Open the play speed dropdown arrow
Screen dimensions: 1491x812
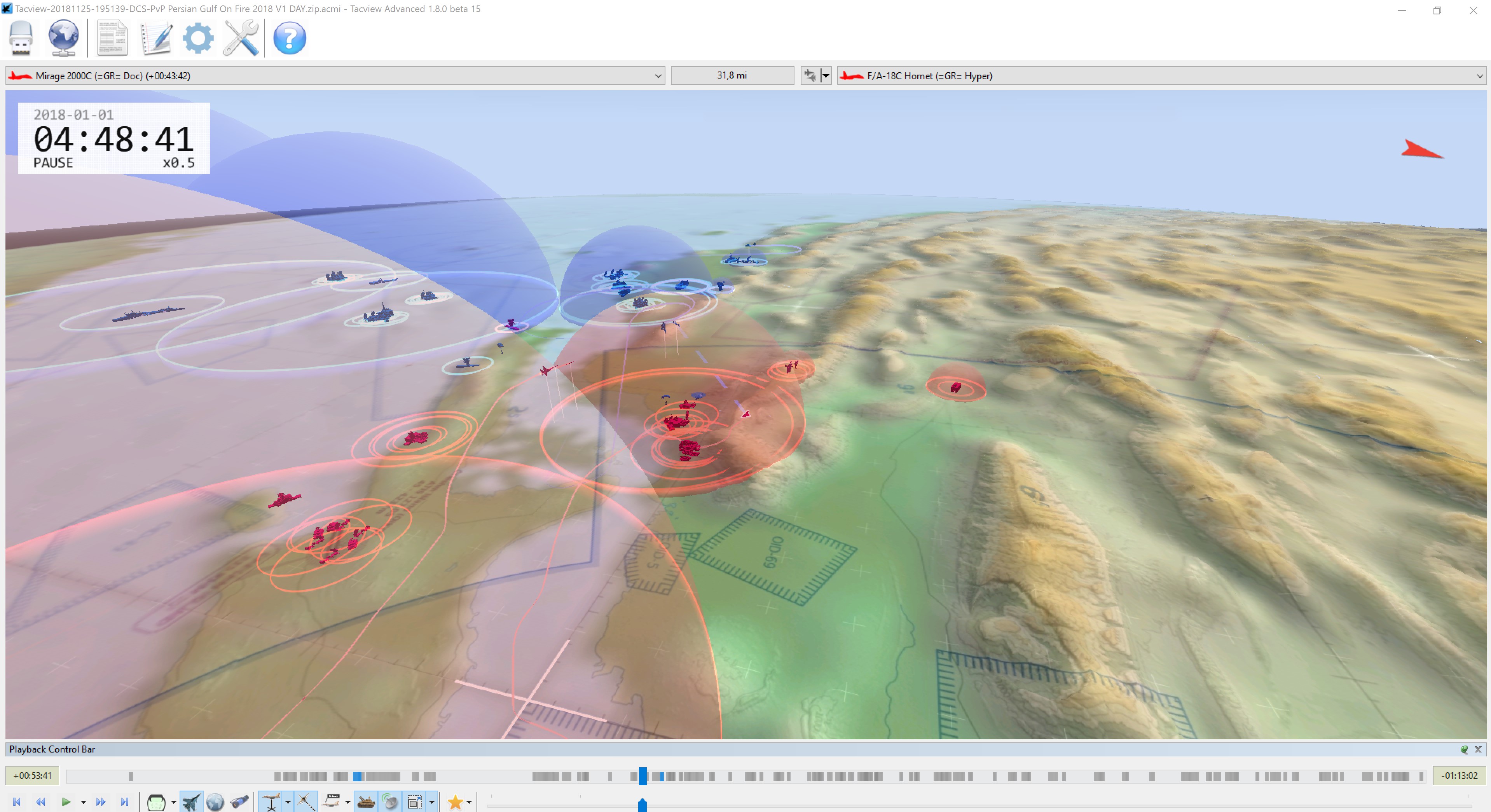point(83,802)
